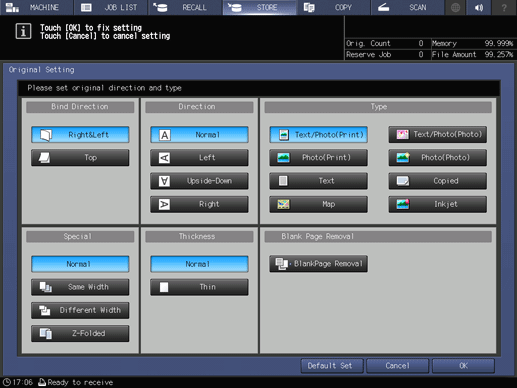517x388 pixels.
Task: Choose Right direction
Action: pos(199,204)
